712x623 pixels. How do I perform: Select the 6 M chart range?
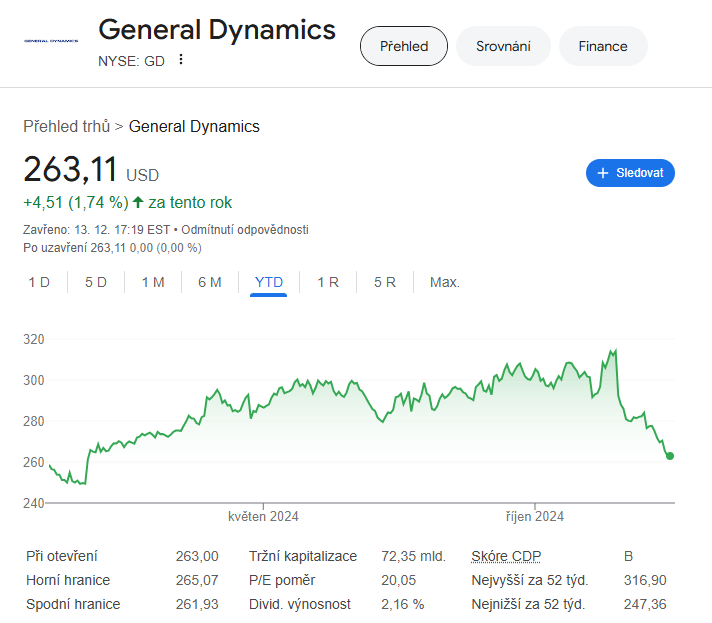(210, 282)
